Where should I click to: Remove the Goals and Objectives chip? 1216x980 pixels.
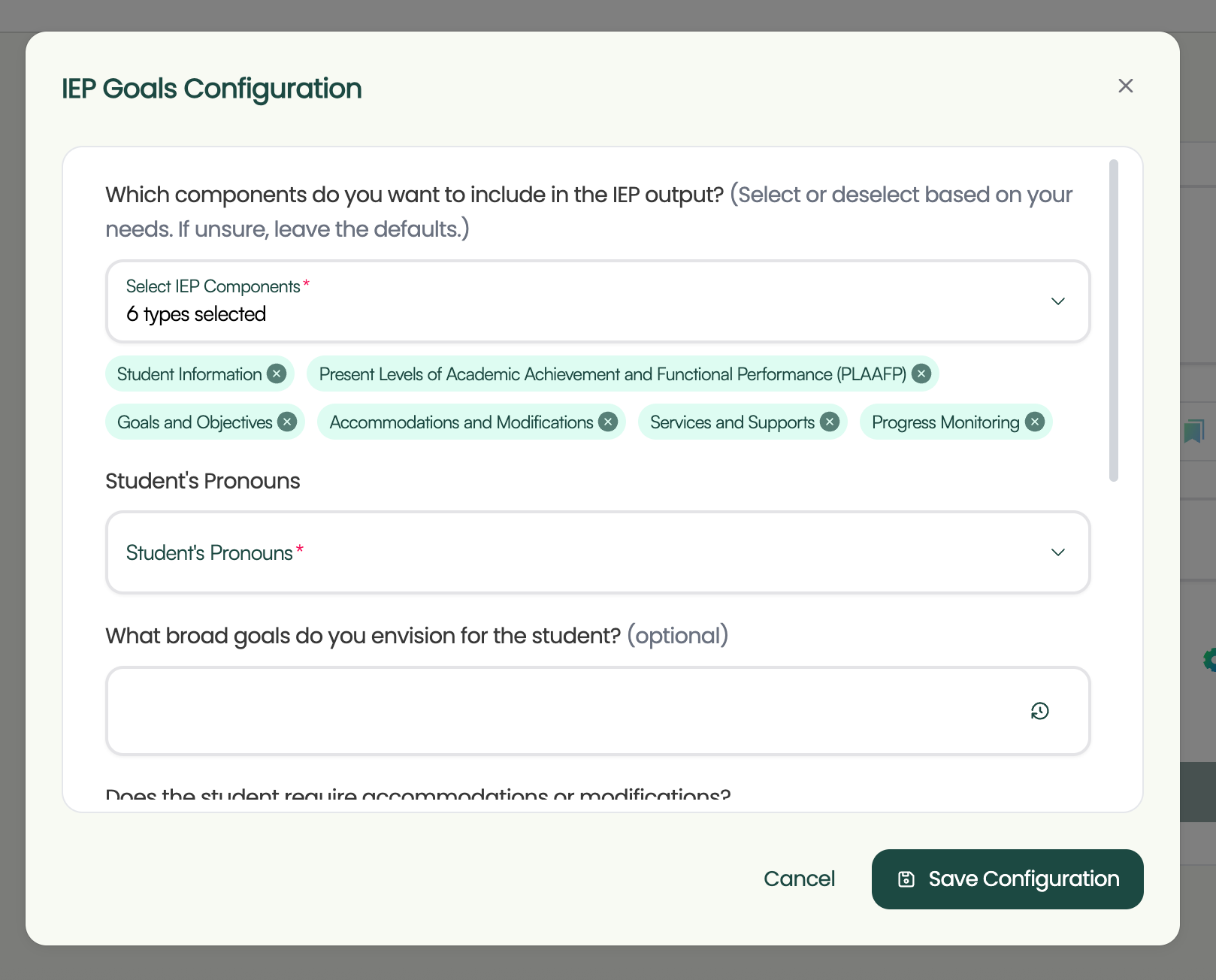pyautogui.click(x=286, y=422)
